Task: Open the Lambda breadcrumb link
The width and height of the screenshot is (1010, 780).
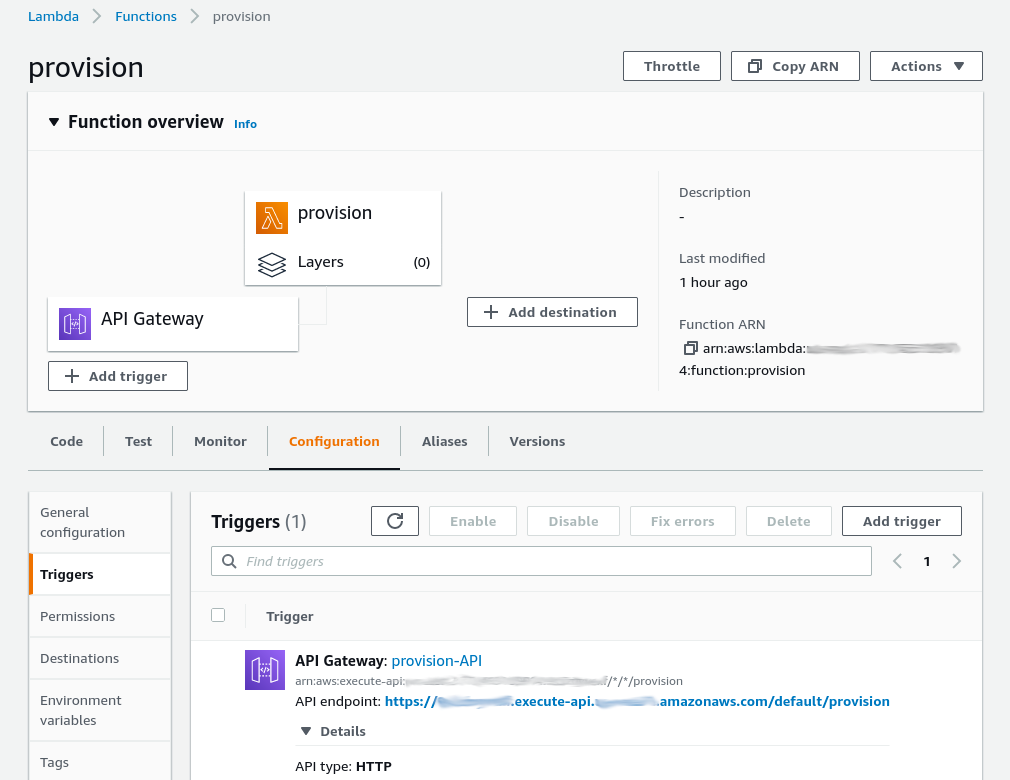Action: (53, 16)
